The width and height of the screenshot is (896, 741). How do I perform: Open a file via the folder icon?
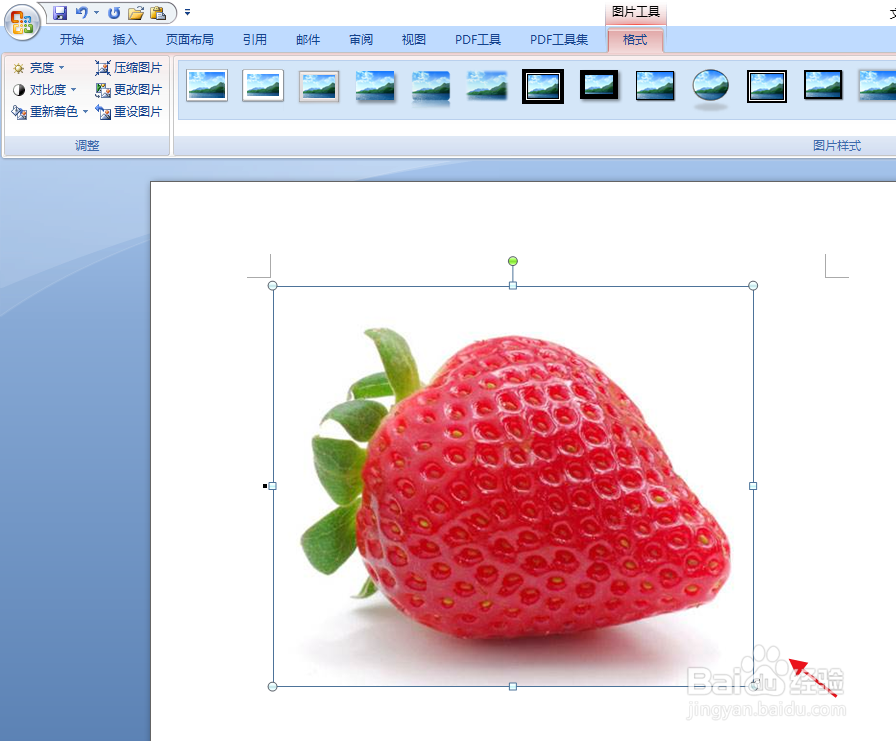coord(135,13)
